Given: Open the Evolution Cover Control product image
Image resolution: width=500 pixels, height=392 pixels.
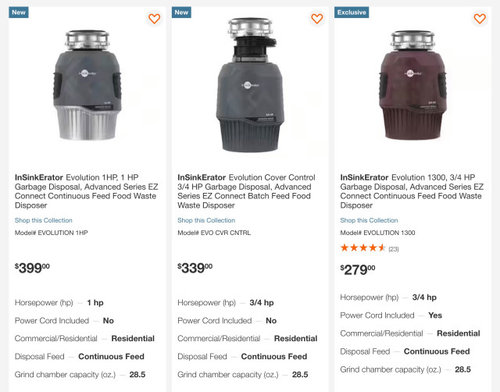Looking at the screenshot, I should 250,85.
